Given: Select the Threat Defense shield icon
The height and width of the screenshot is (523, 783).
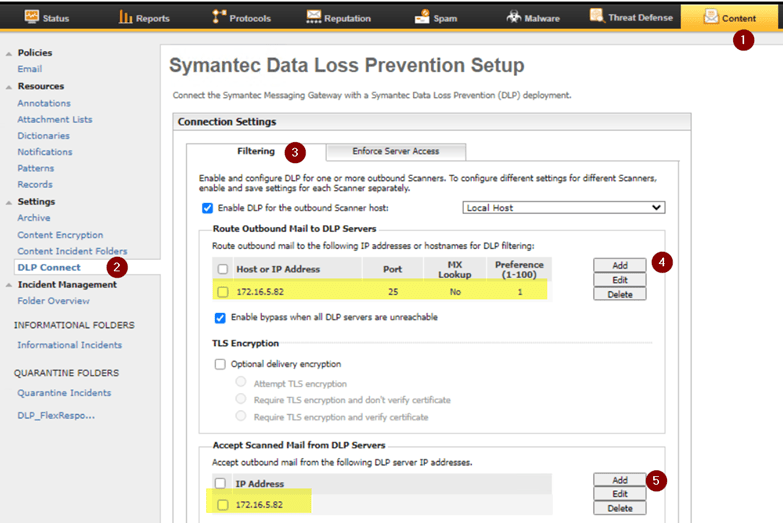Looking at the screenshot, I should tap(597, 16).
